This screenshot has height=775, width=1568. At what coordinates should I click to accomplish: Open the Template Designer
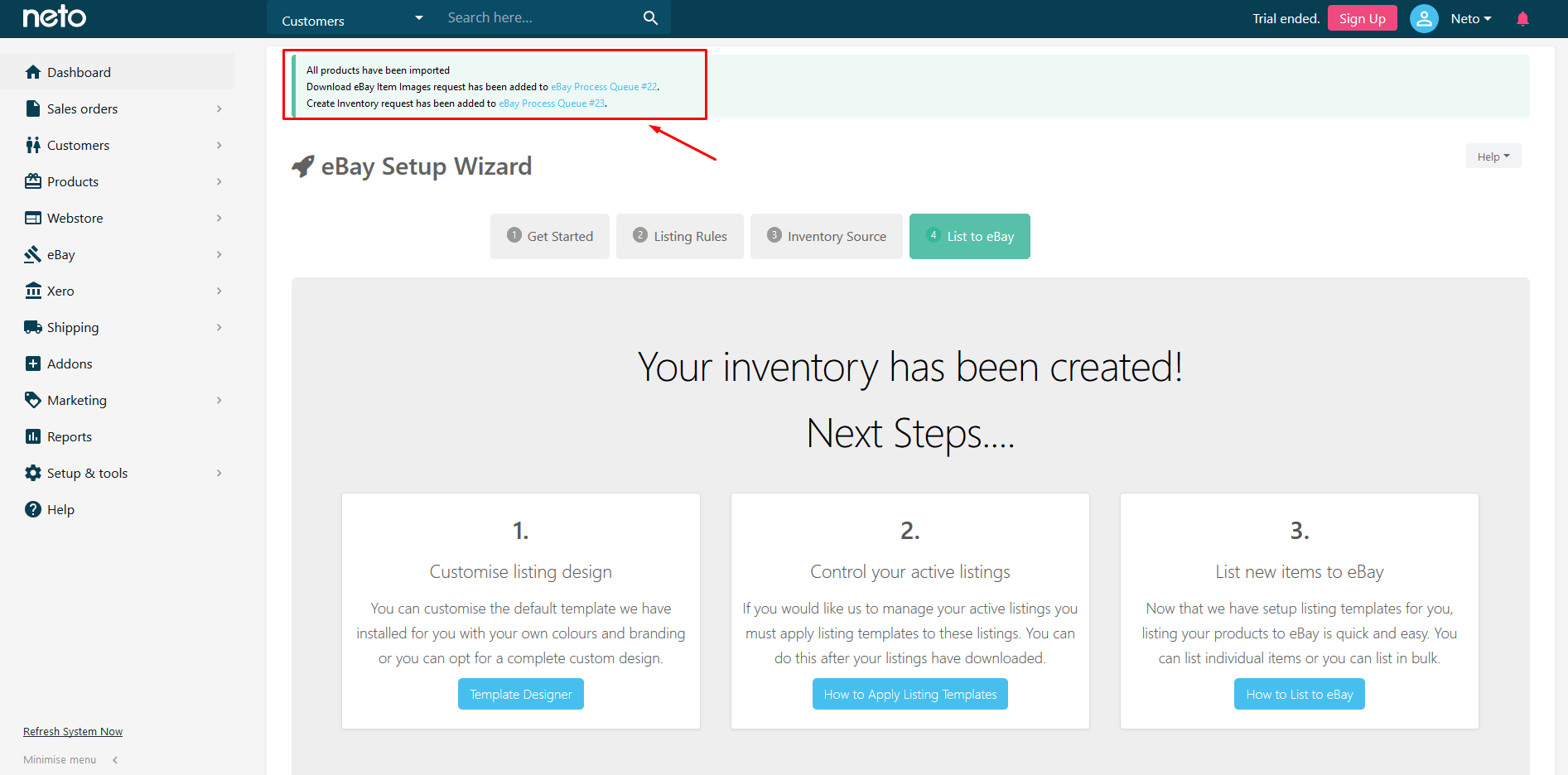click(x=521, y=694)
